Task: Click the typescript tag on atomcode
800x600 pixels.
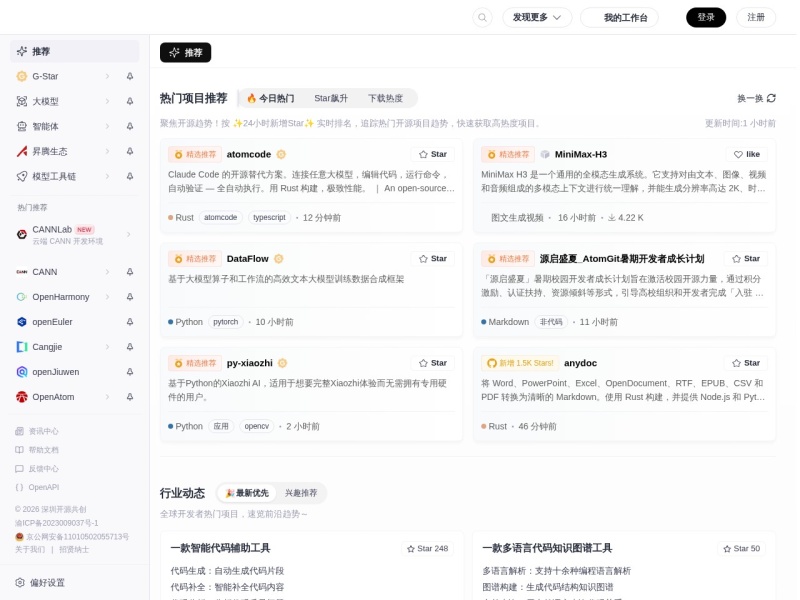Action: (x=269, y=217)
